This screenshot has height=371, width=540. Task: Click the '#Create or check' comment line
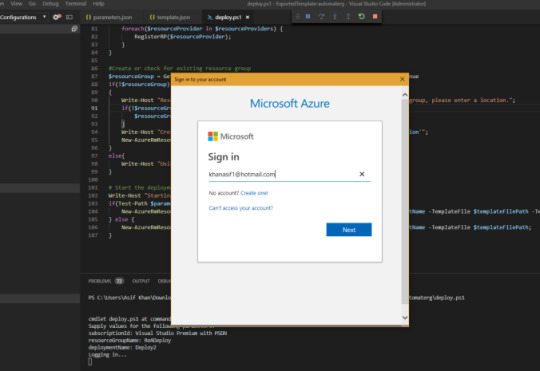coord(179,68)
